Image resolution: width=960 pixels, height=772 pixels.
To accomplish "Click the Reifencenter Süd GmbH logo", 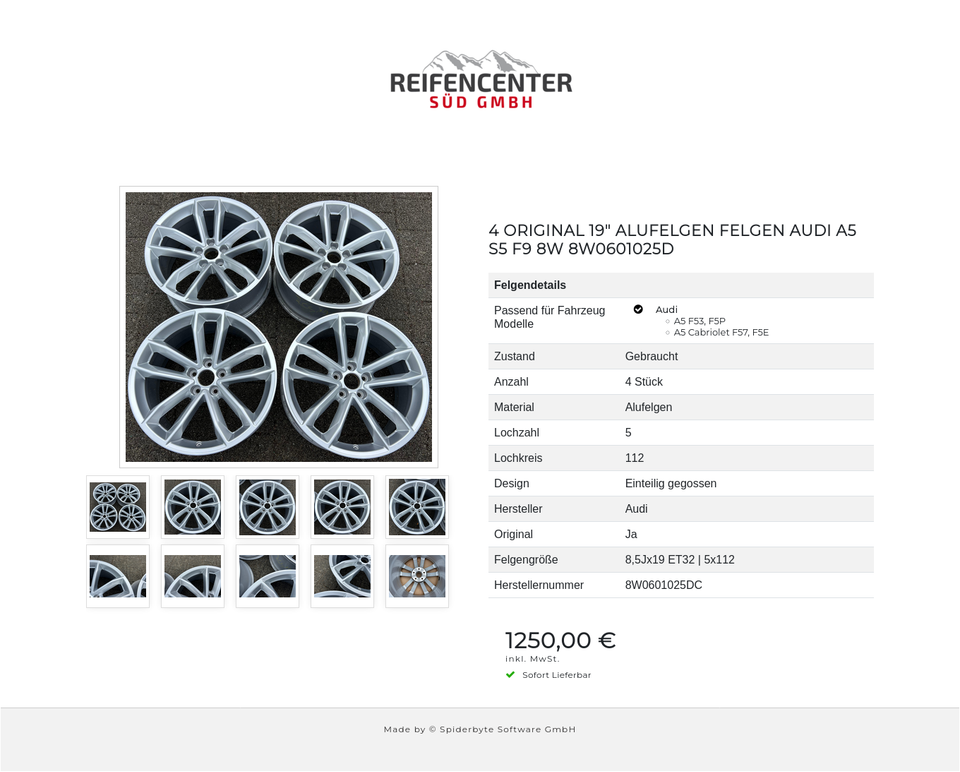I will 480,80.
